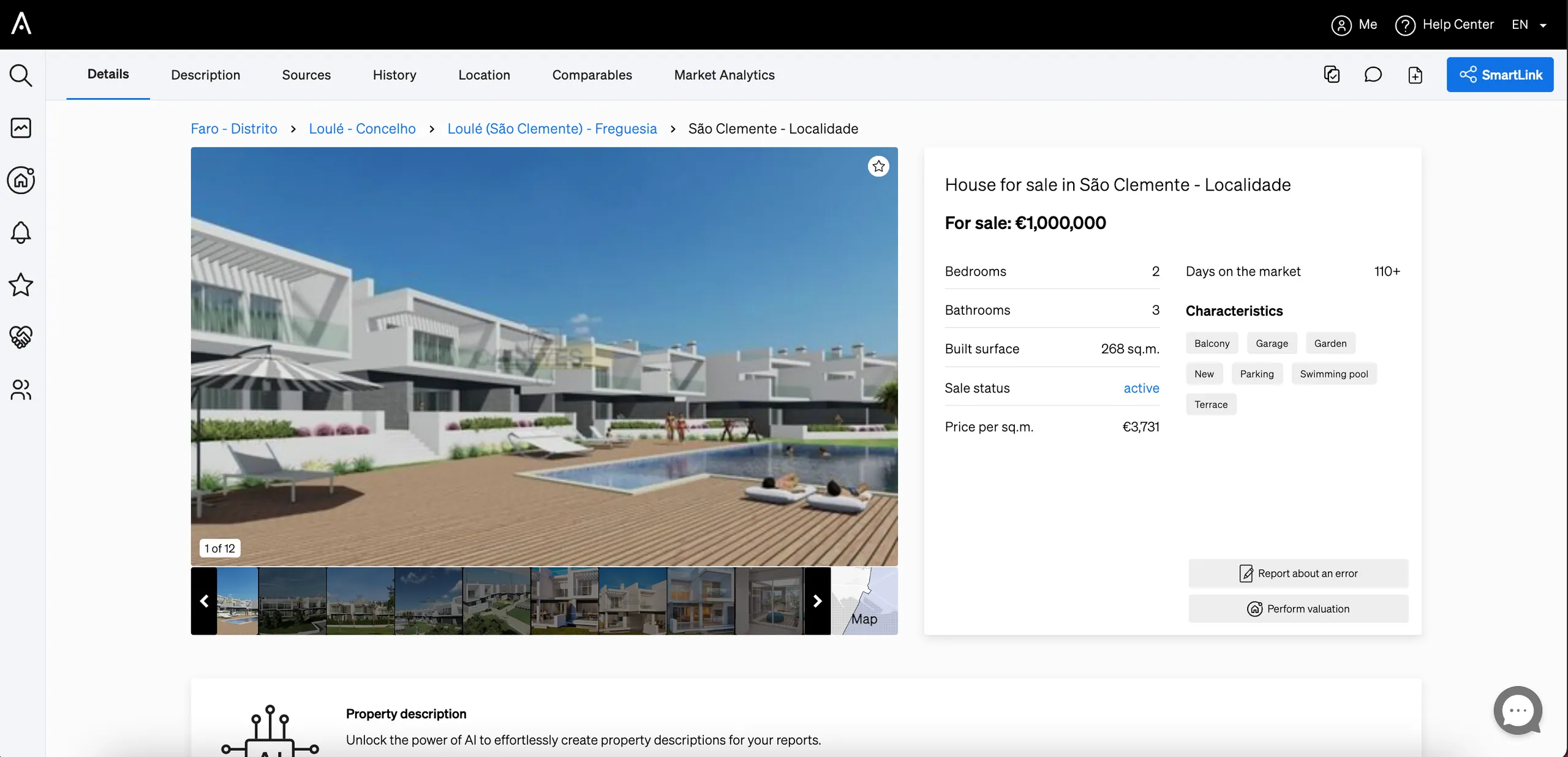Click the 'Property description' heading
The height and width of the screenshot is (757, 1568).
406,714
